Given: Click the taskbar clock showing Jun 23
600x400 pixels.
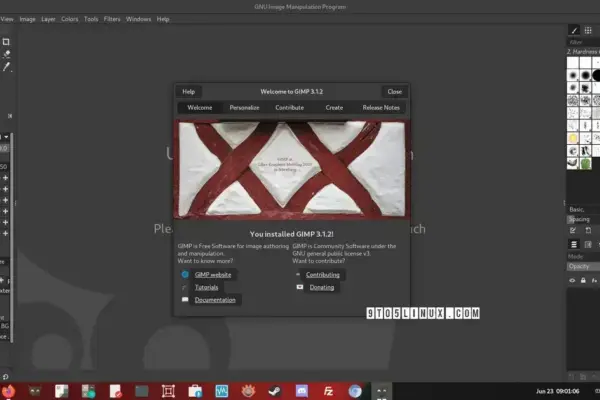Looking at the screenshot, I should (x=558, y=391).
